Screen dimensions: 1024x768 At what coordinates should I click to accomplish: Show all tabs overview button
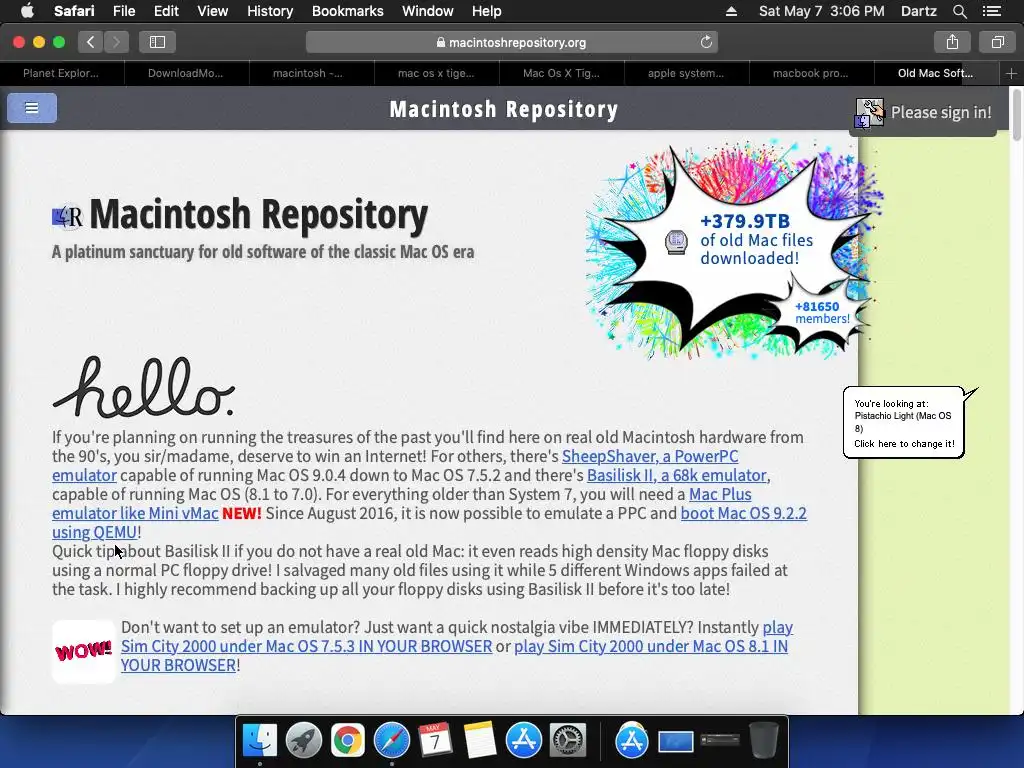point(997,42)
